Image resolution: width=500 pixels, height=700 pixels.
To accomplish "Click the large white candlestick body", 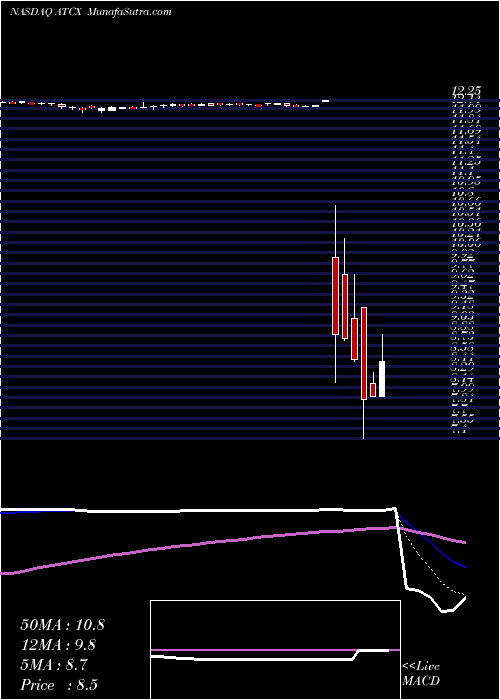I will (382, 379).
